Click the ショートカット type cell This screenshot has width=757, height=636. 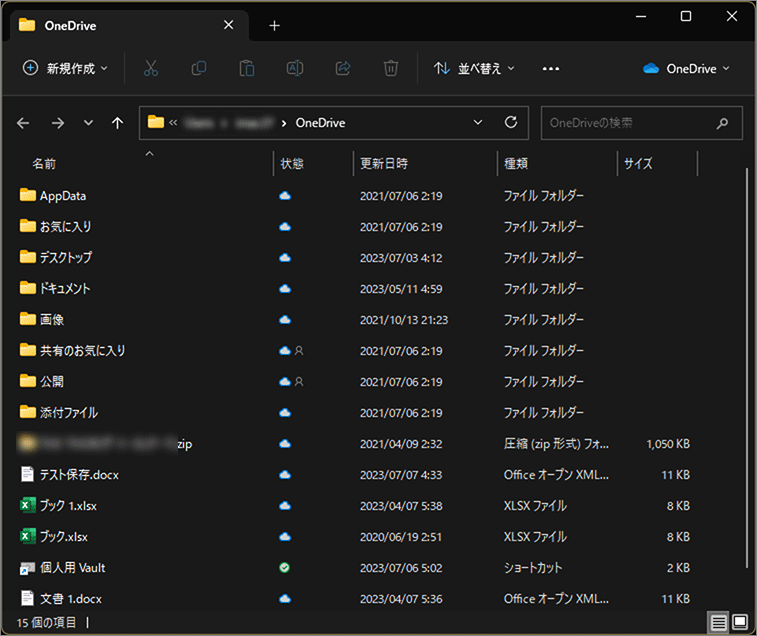coord(533,568)
